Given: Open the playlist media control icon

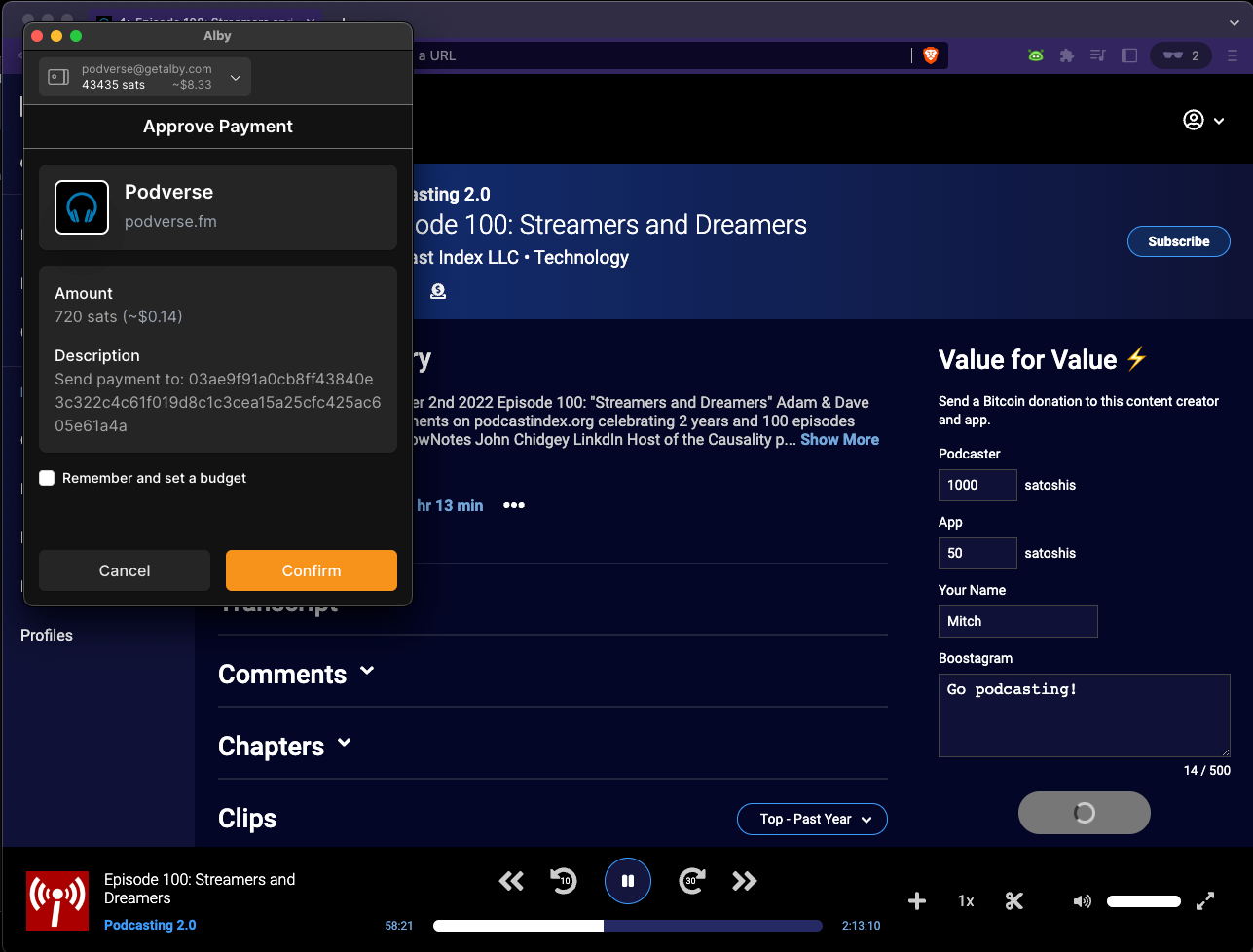Looking at the screenshot, I should point(1098,55).
